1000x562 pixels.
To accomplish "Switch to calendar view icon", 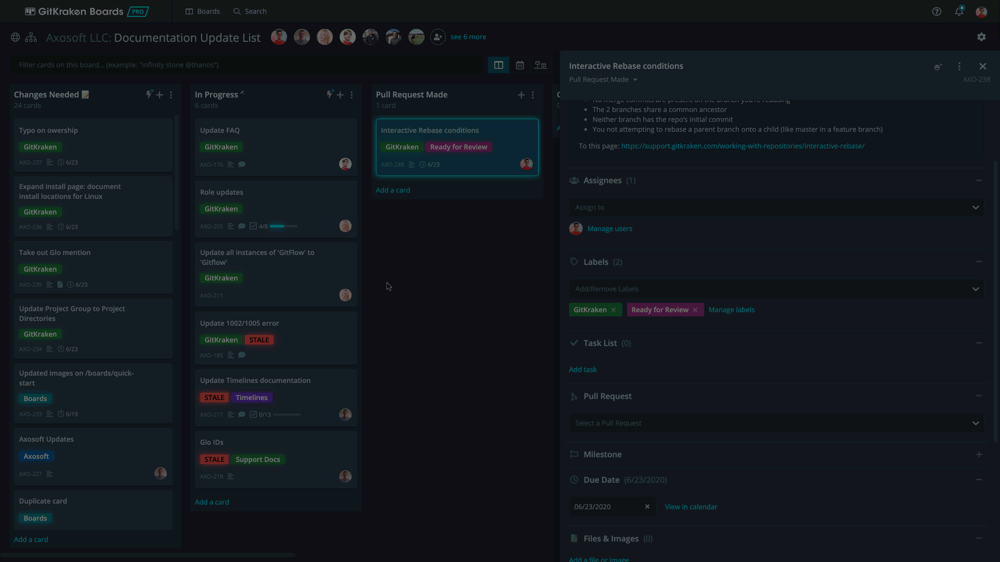I will tap(520, 65).
